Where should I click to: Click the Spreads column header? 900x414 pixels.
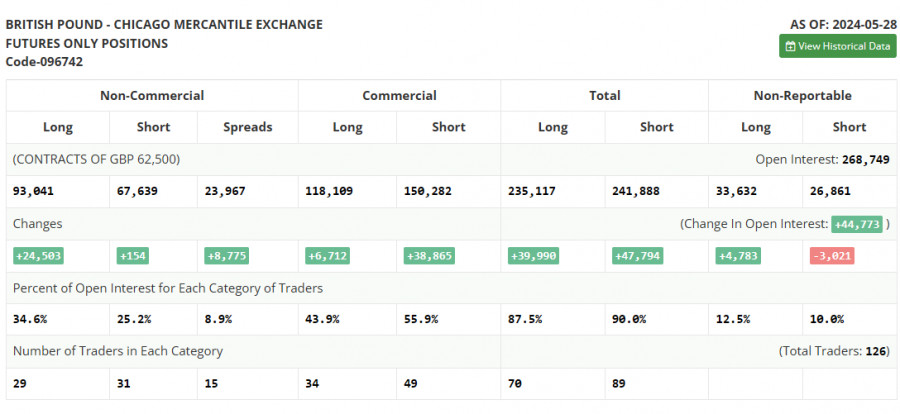click(x=247, y=127)
